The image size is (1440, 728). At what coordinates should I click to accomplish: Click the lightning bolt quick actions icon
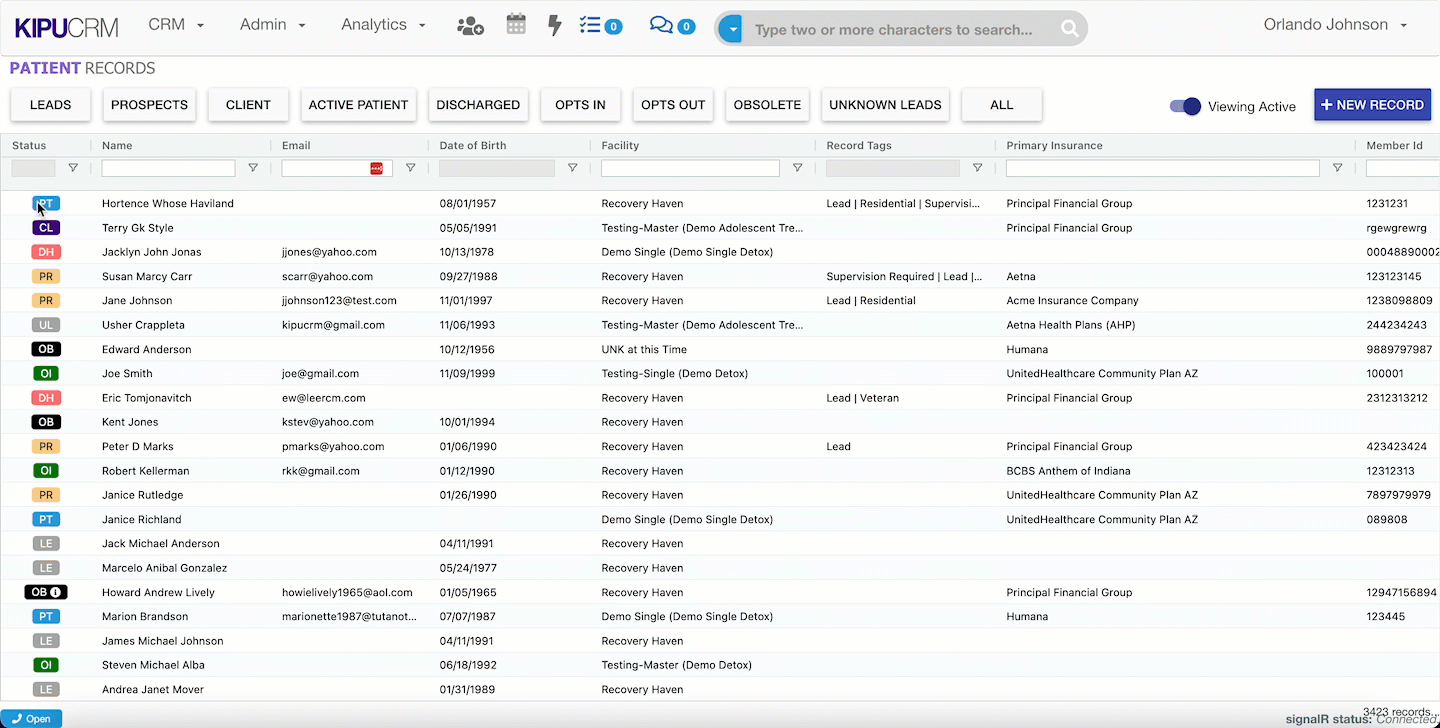point(554,25)
